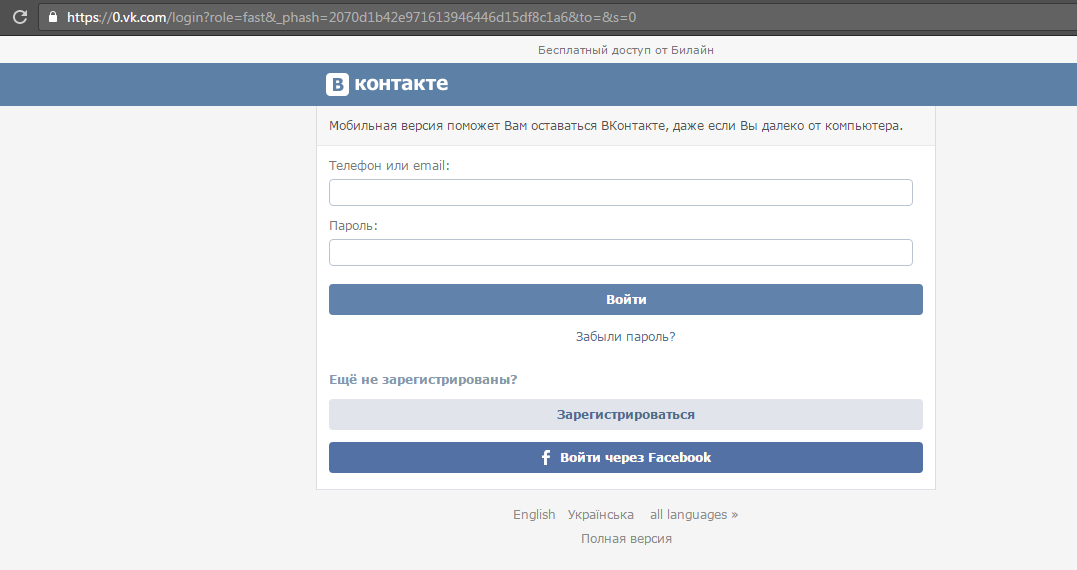The width and height of the screenshot is (1077, 570).
Task: Click the "Ещё не зарегистрированы?" heading
Action: 422,380
